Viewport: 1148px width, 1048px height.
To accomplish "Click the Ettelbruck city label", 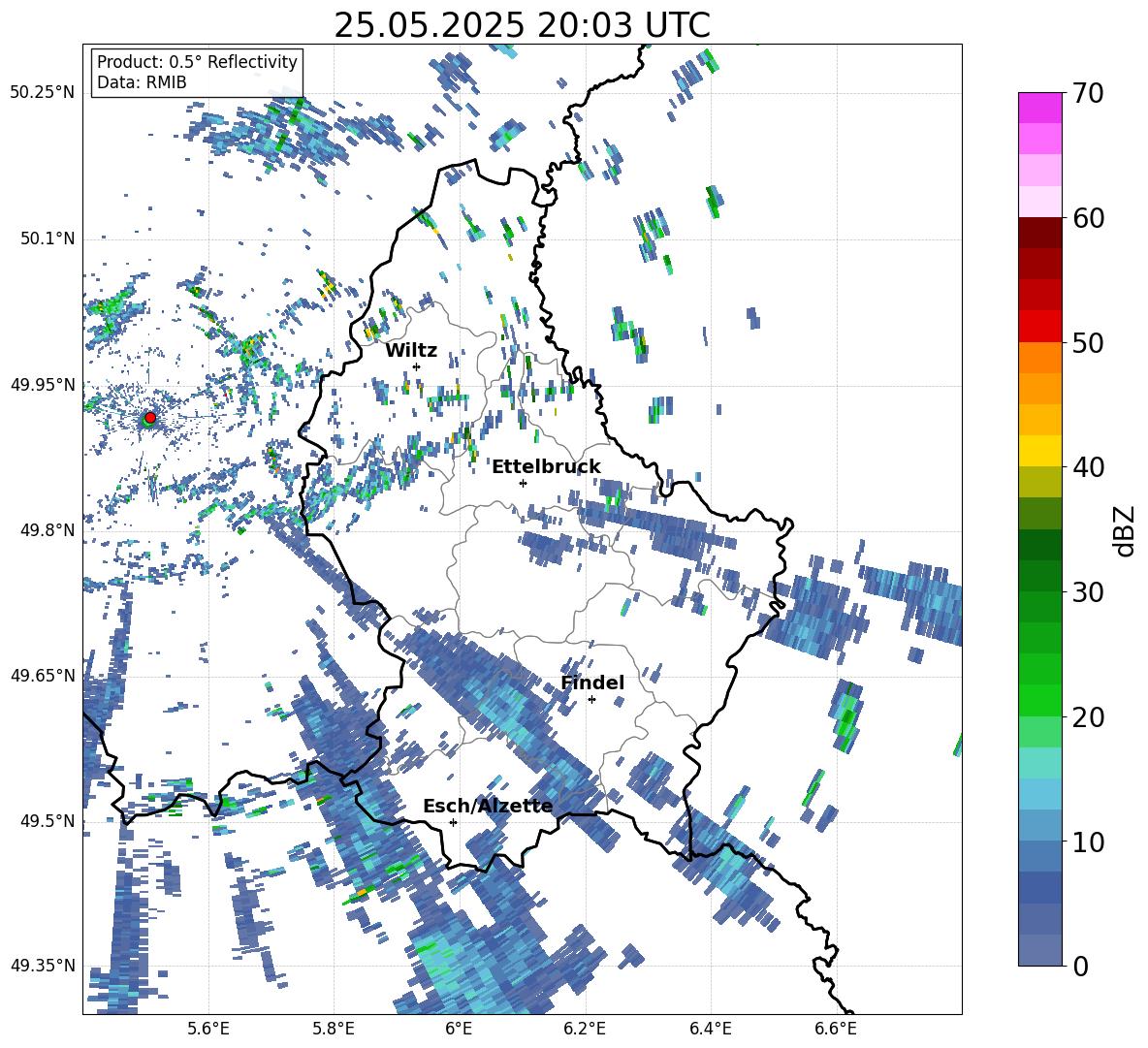I will [x=546, y=467].
